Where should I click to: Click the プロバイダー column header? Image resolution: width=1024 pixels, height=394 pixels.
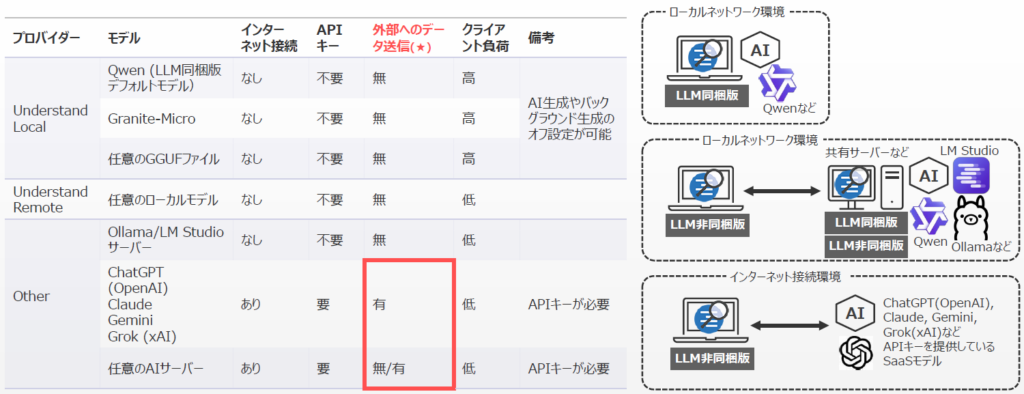click(x=46, y=39)
